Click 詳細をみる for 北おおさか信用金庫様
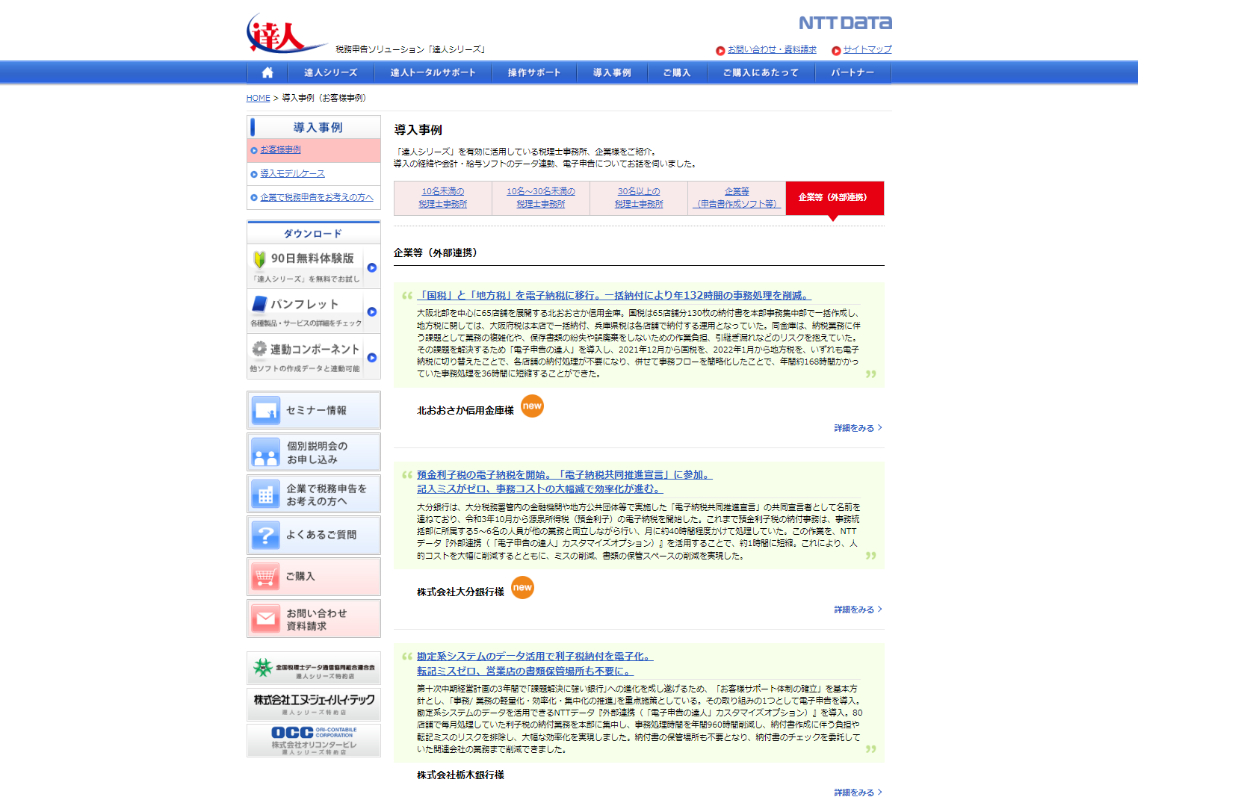This screenshot has width=1250, height=800. [858, 428]
